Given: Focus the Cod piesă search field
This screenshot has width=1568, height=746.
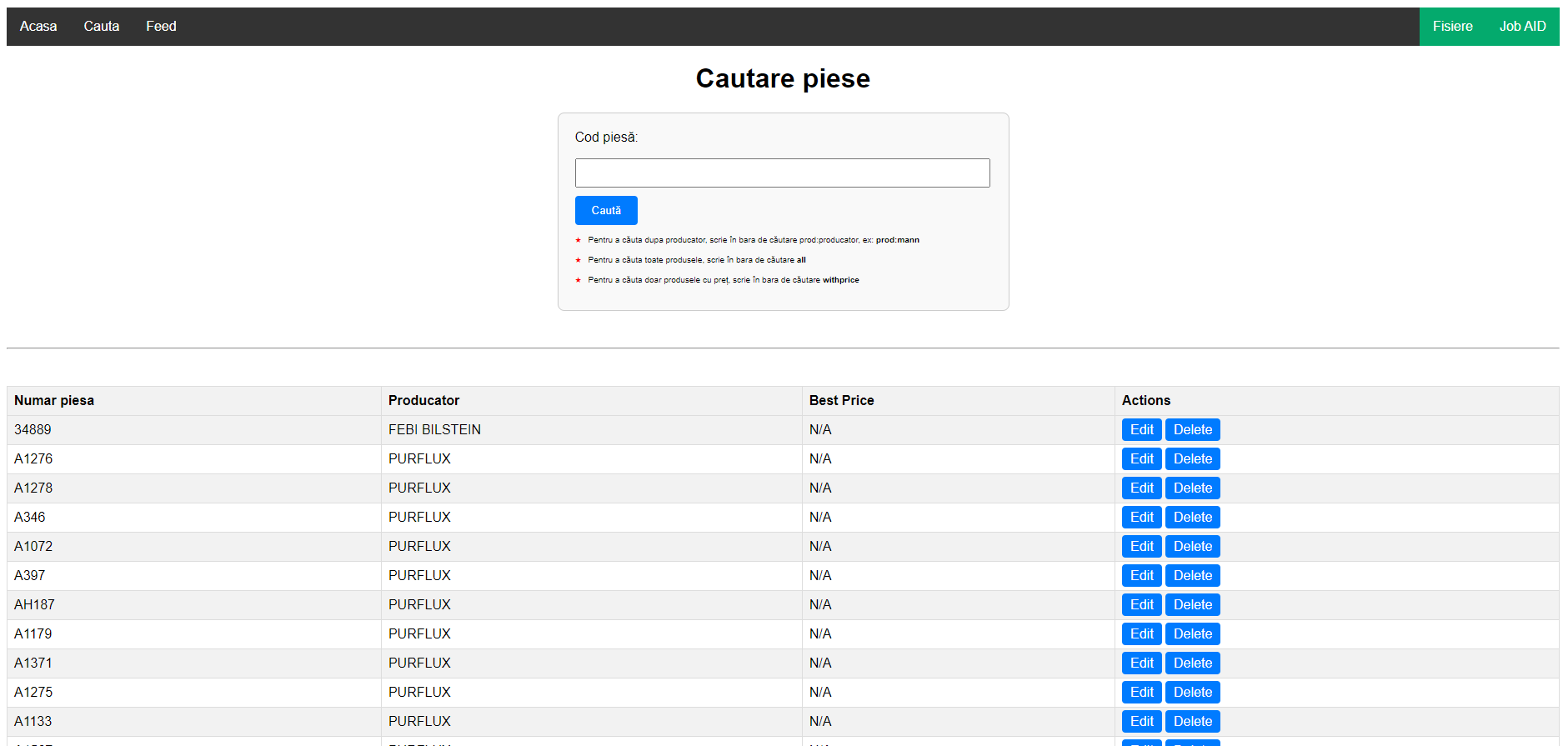Looking at the screenshot, I should [x=782, y=173].
